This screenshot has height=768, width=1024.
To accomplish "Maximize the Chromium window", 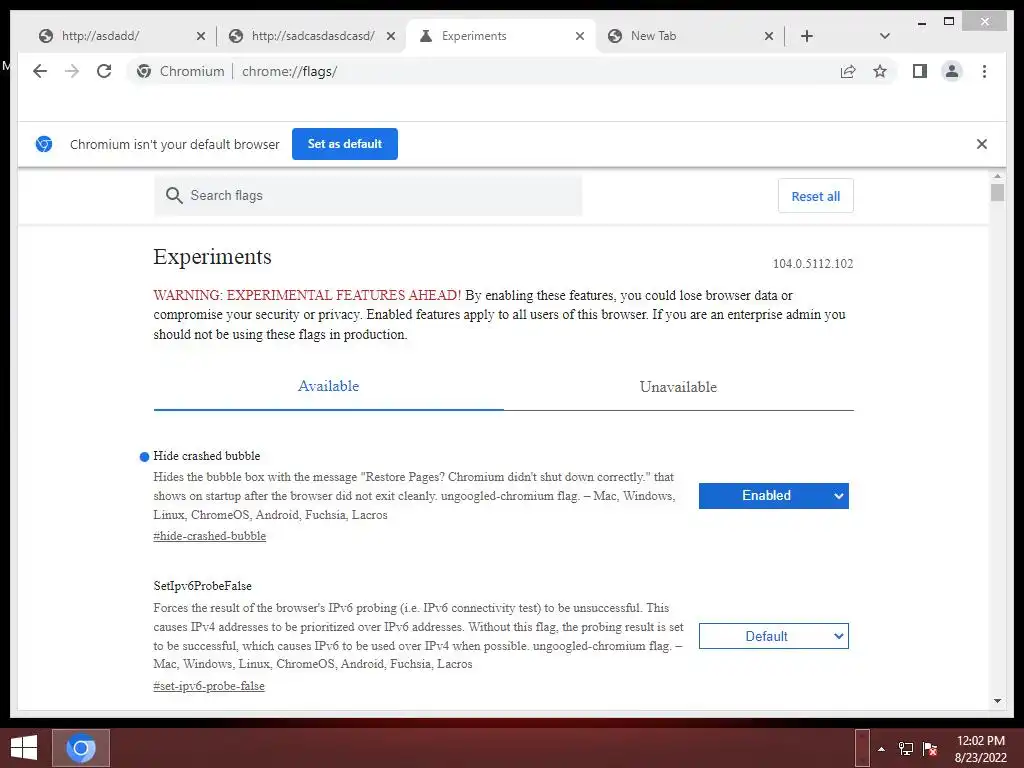I will [x=949, y=22].
